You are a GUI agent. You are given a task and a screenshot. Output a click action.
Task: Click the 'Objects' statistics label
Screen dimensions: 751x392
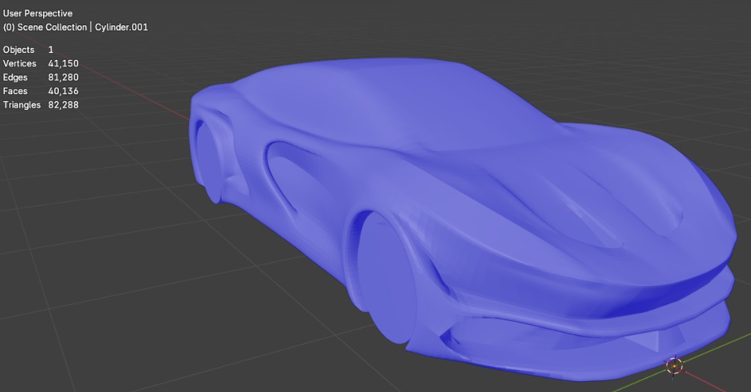pos(19,50)
